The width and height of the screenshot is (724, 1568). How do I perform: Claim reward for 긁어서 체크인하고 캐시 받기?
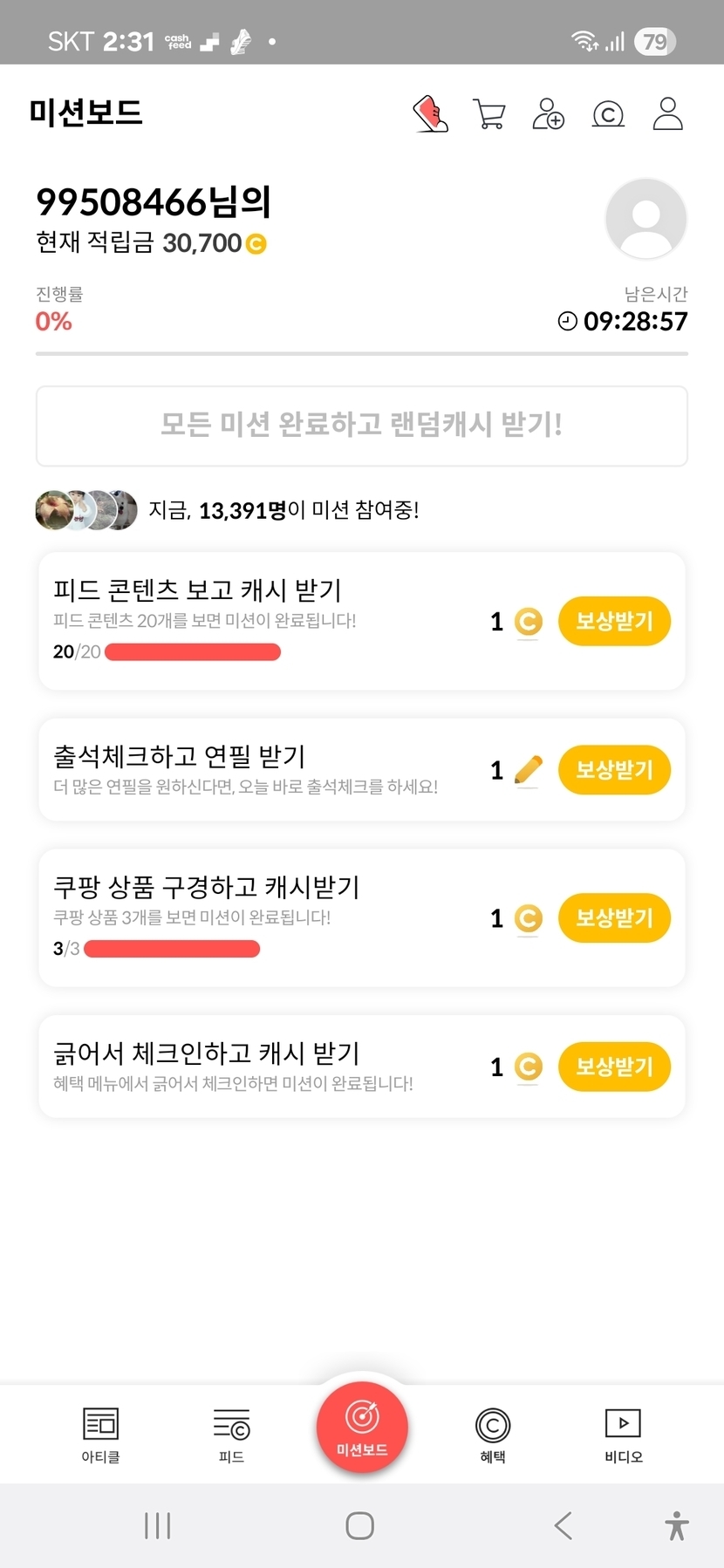(614, 1067)
